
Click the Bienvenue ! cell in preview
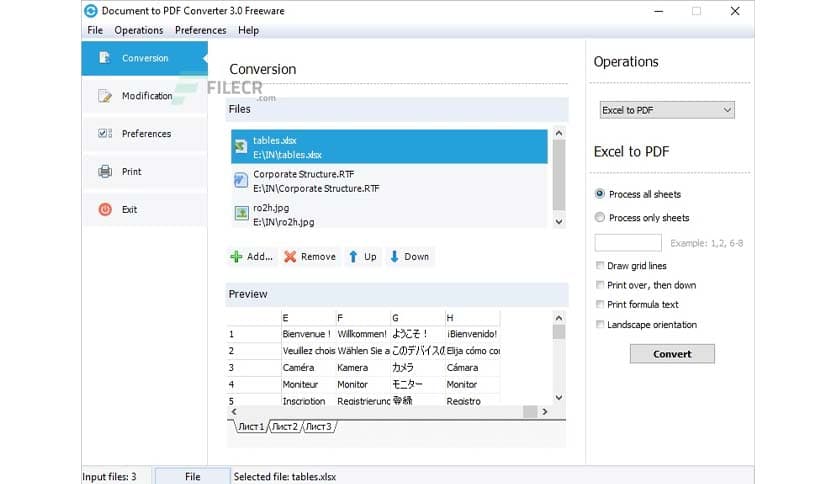tap(308, 334)
